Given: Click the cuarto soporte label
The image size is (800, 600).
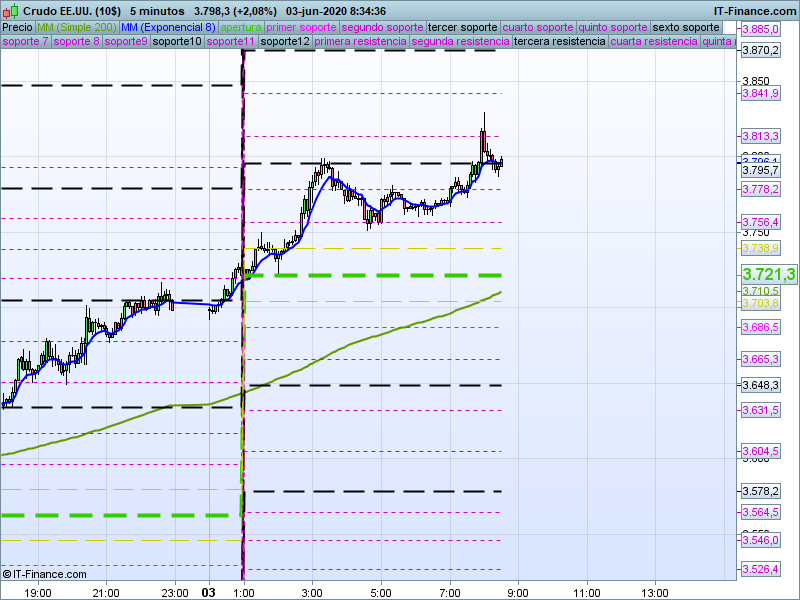Looking at the screenshot, I should tap(538, 27).
